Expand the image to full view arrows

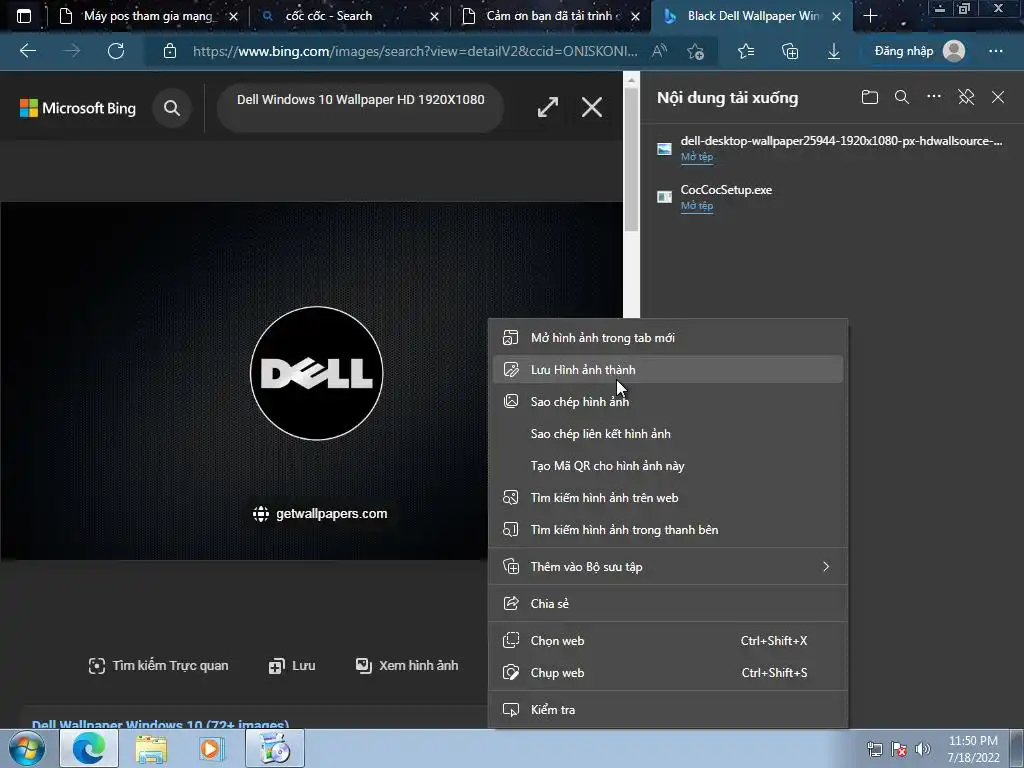547,107
